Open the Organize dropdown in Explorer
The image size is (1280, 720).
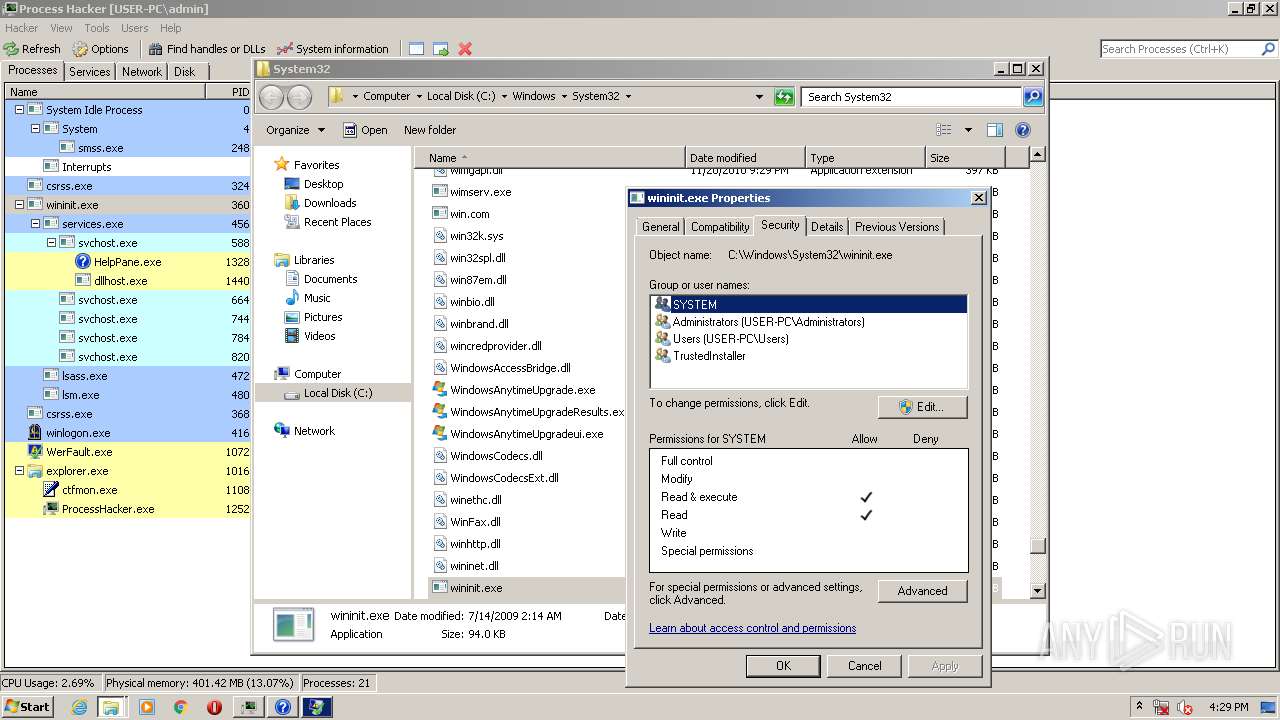click(x=295, y=130)
